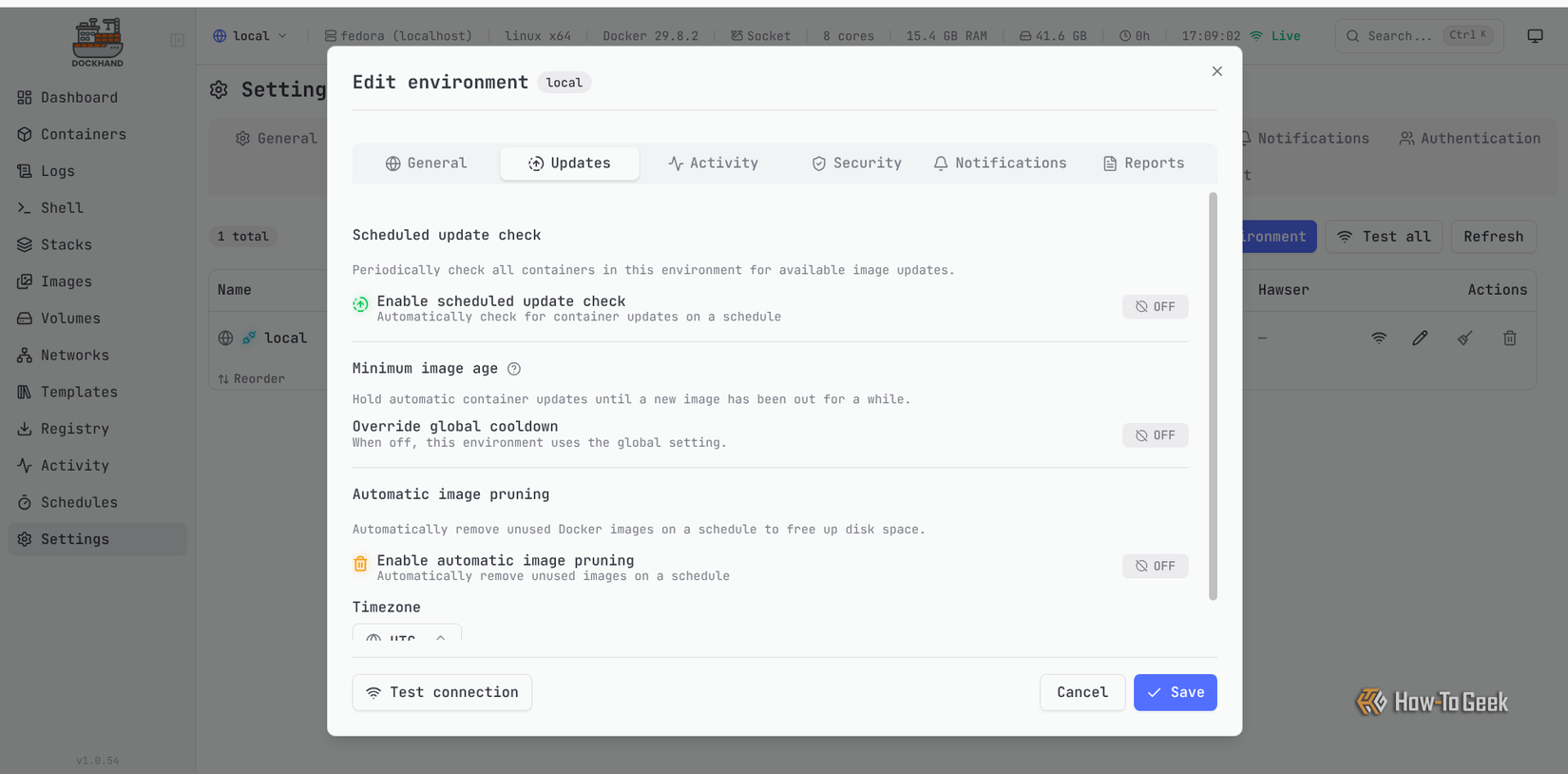
Task: Click the test connection wifi icon in local row
Action: (1379, 338)
